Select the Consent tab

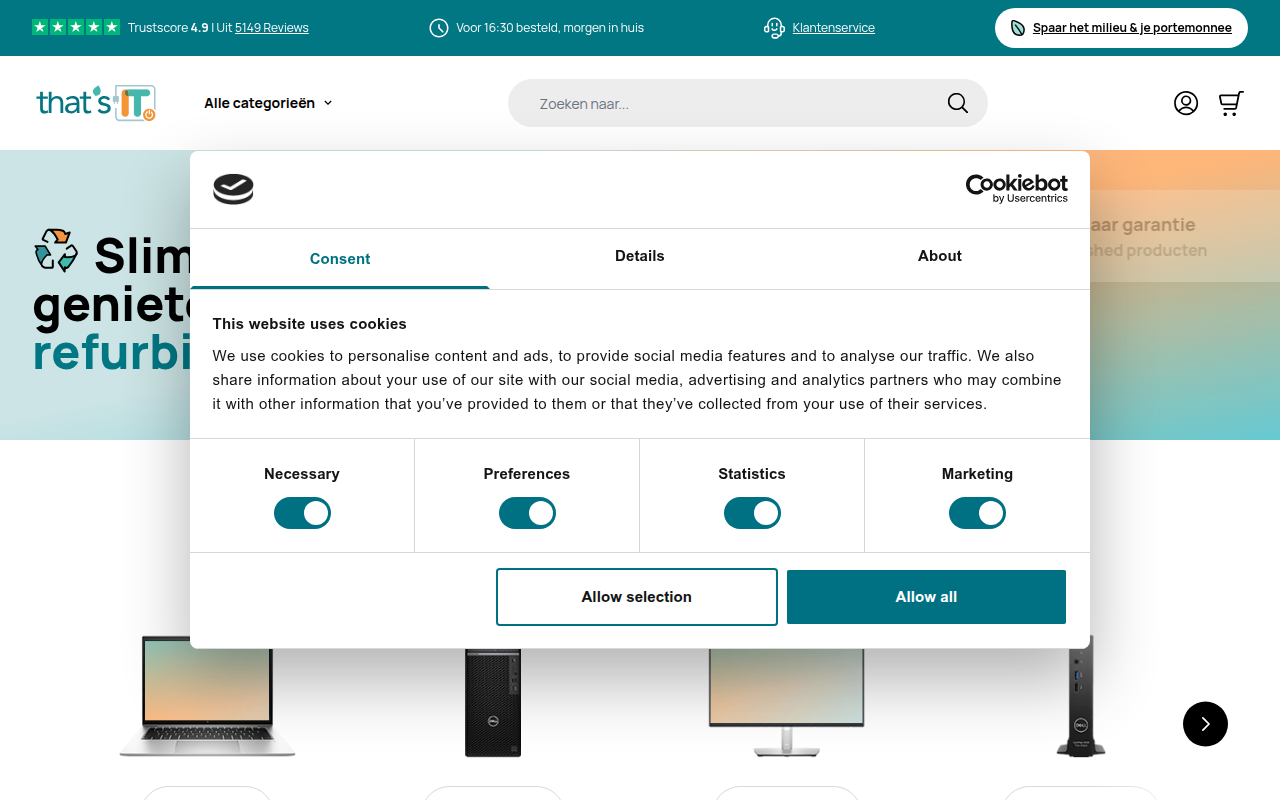click(340, 259)
